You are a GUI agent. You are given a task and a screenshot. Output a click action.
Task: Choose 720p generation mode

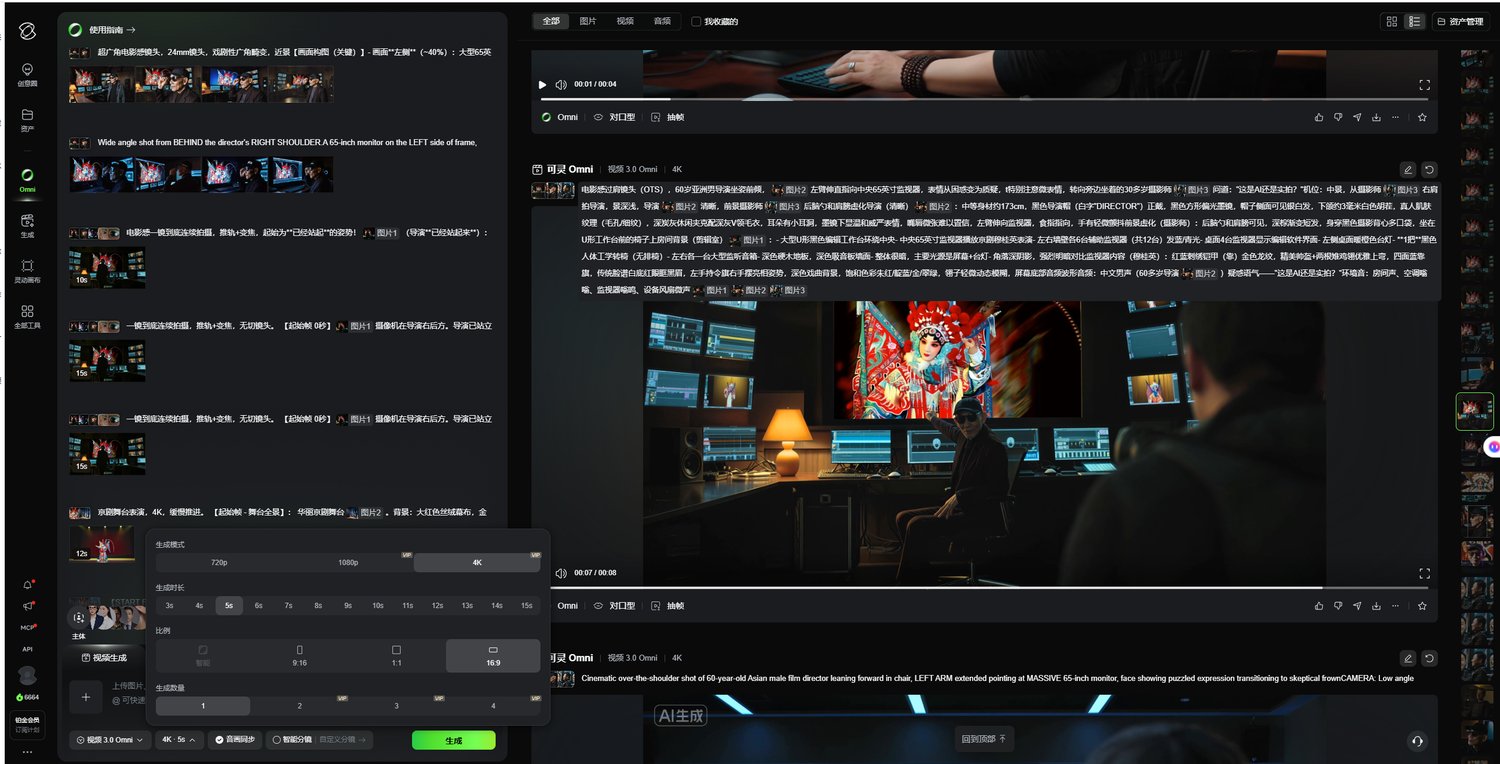(218, 562)
